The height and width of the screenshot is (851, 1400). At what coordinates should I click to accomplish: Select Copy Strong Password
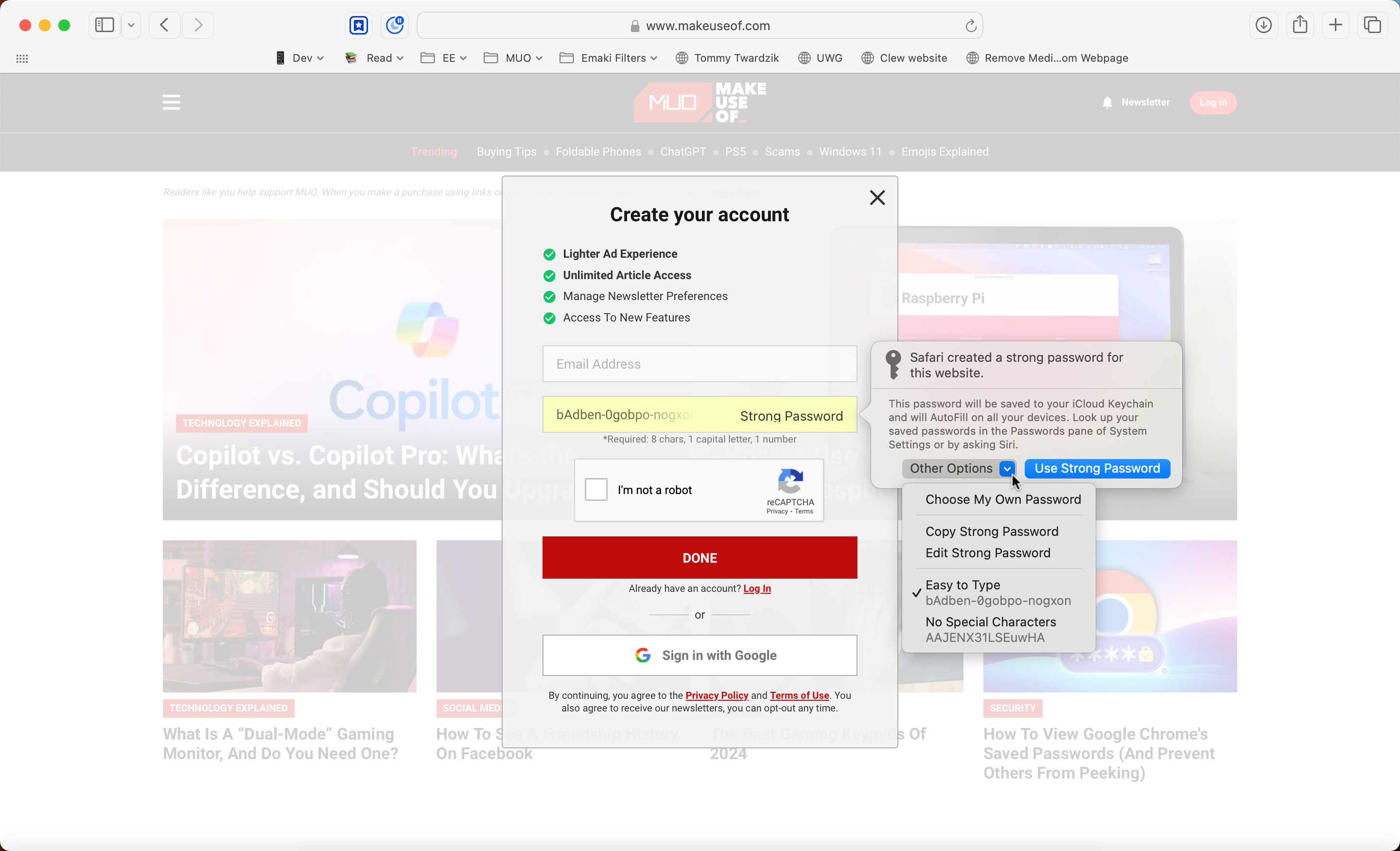(x=992, y=531)
